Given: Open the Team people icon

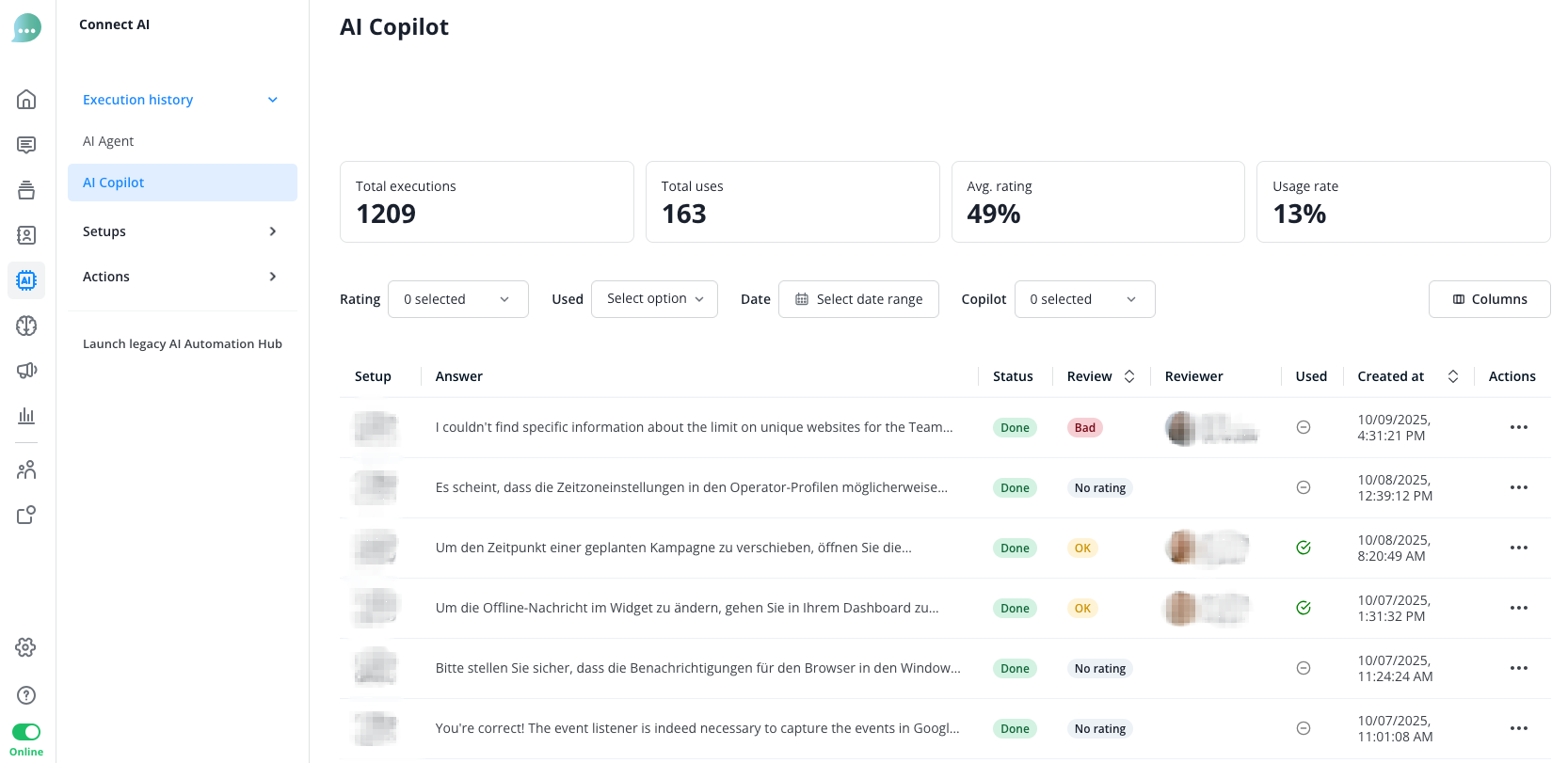Looking at the screenshot, I should pyautogui.click(x=26, y=469).
